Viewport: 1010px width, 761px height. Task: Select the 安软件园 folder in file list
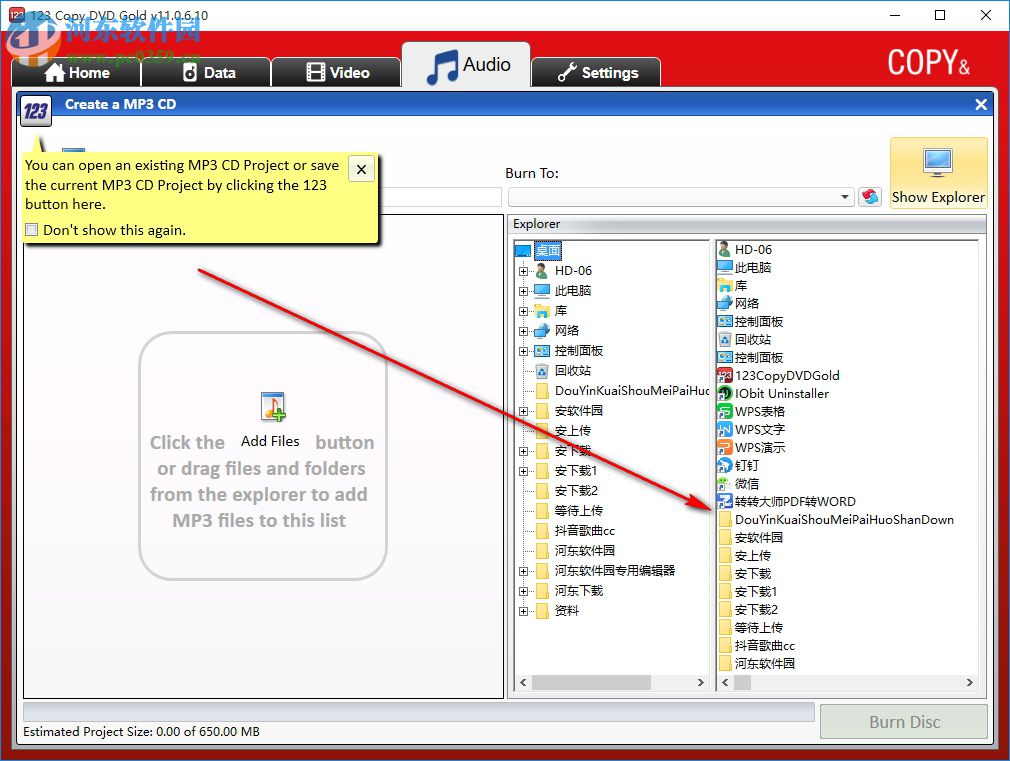[750, 537]
